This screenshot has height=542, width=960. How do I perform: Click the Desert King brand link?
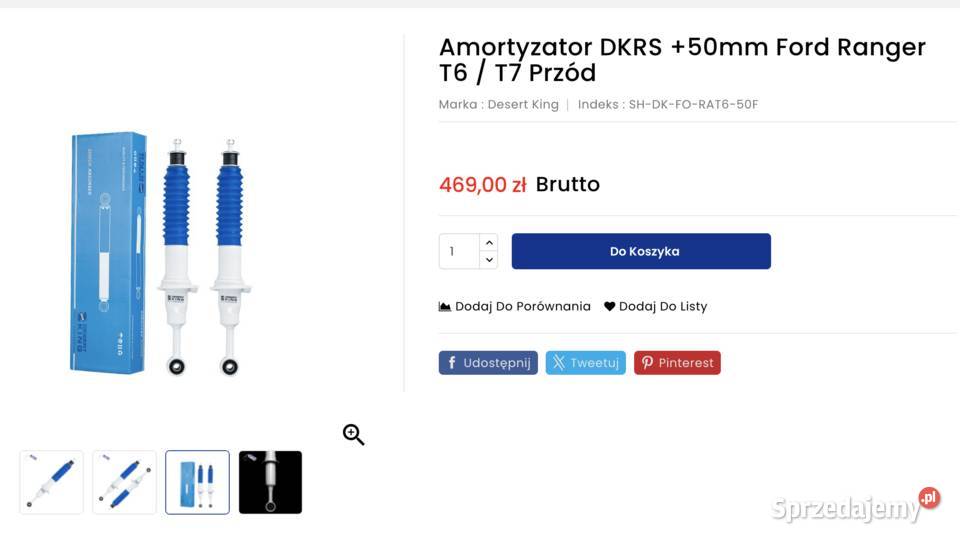[x=523, y=104]
